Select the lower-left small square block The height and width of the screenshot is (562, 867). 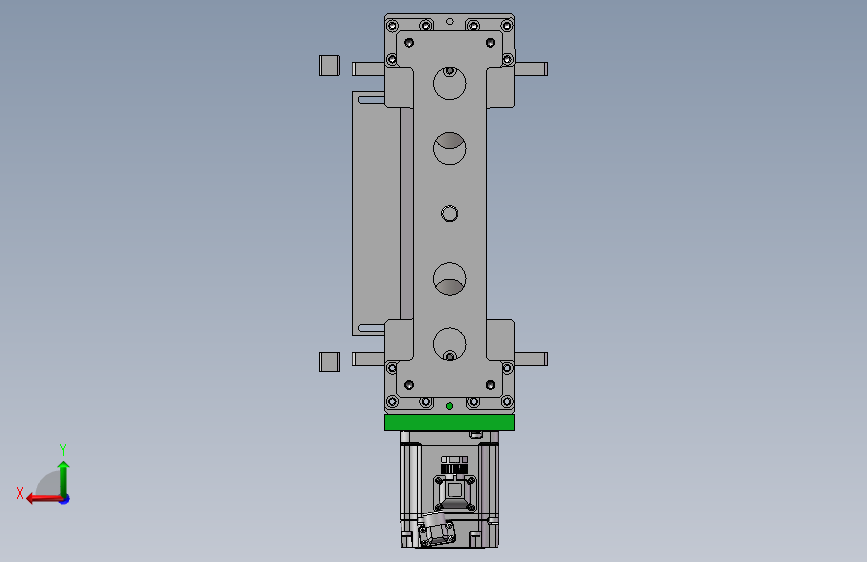[x=330, y=362]
